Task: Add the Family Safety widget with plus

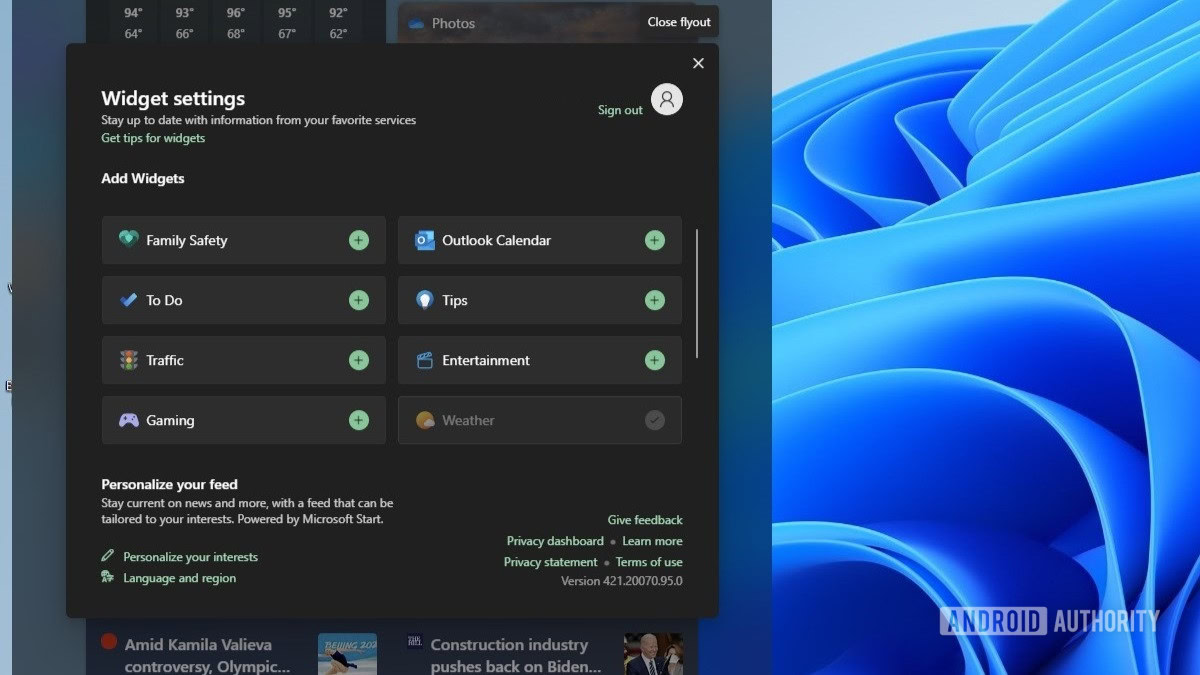Action: (x=359, y=240)
